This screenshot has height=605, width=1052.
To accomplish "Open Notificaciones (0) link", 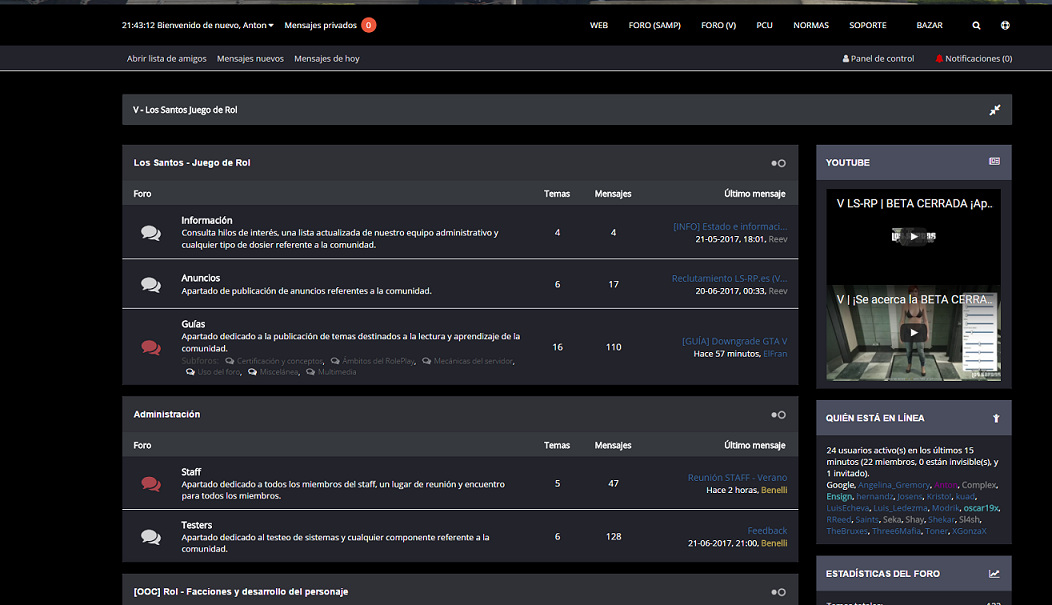I will (979, 59).
